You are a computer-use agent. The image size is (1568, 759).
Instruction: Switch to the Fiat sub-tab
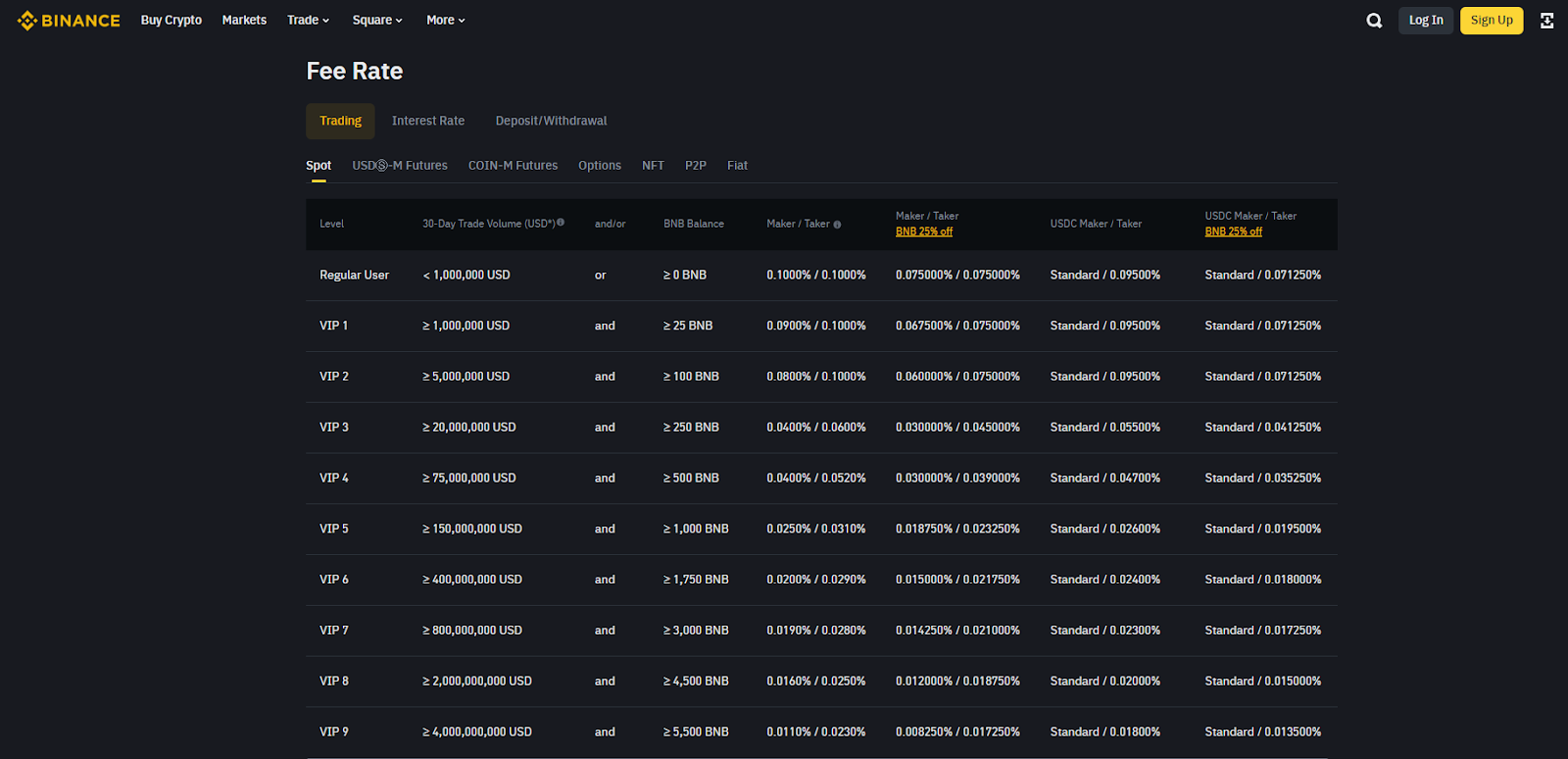pyautogui.click(x=737, y=166)
